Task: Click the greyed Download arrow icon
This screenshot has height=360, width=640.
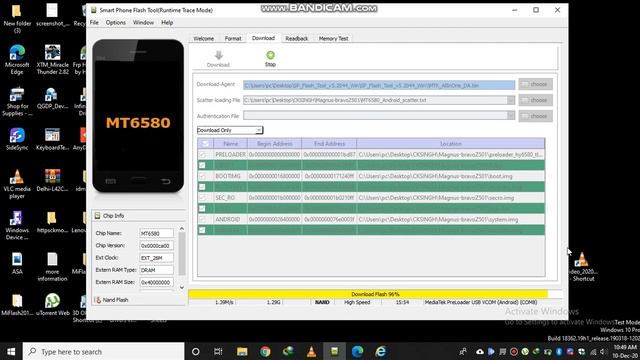Action: pyautogui.click(x=218, y=55)
